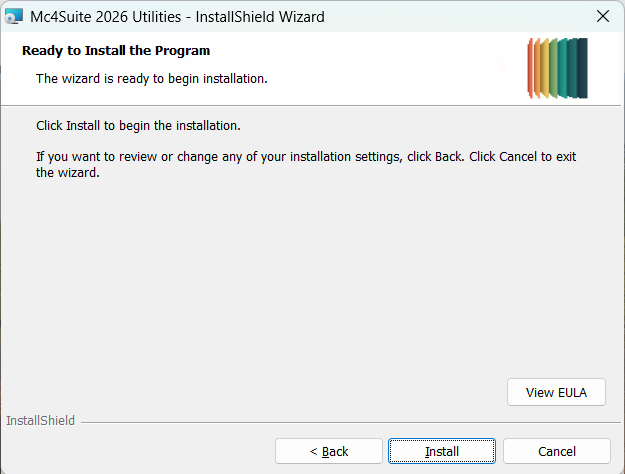The width and height of the screenshot is (625, 474).
Task: Cancel the installation wizard
Action: 556,451
